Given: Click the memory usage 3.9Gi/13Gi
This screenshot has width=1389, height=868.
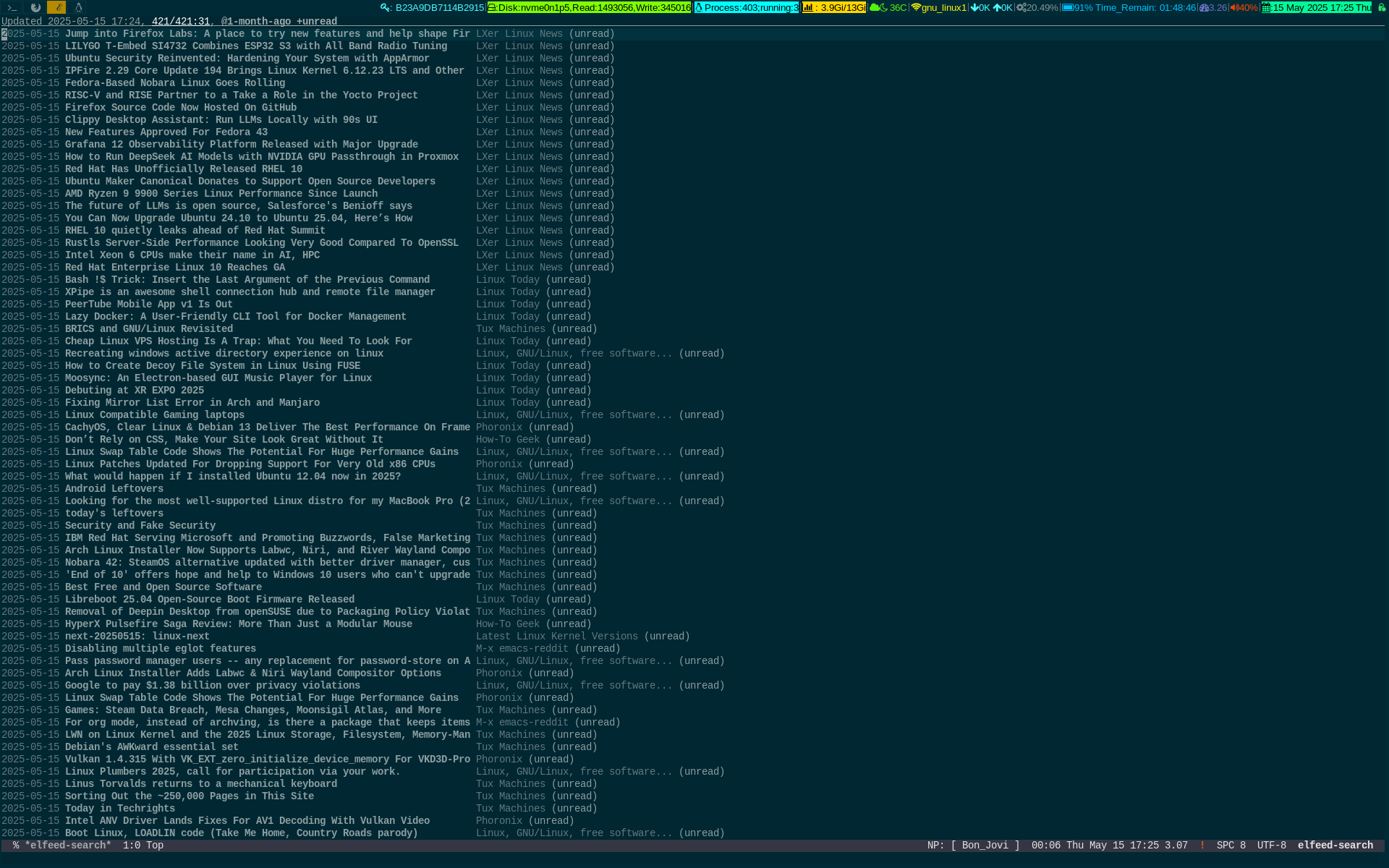Looking at the screenshot, I should tap(843, 8).
